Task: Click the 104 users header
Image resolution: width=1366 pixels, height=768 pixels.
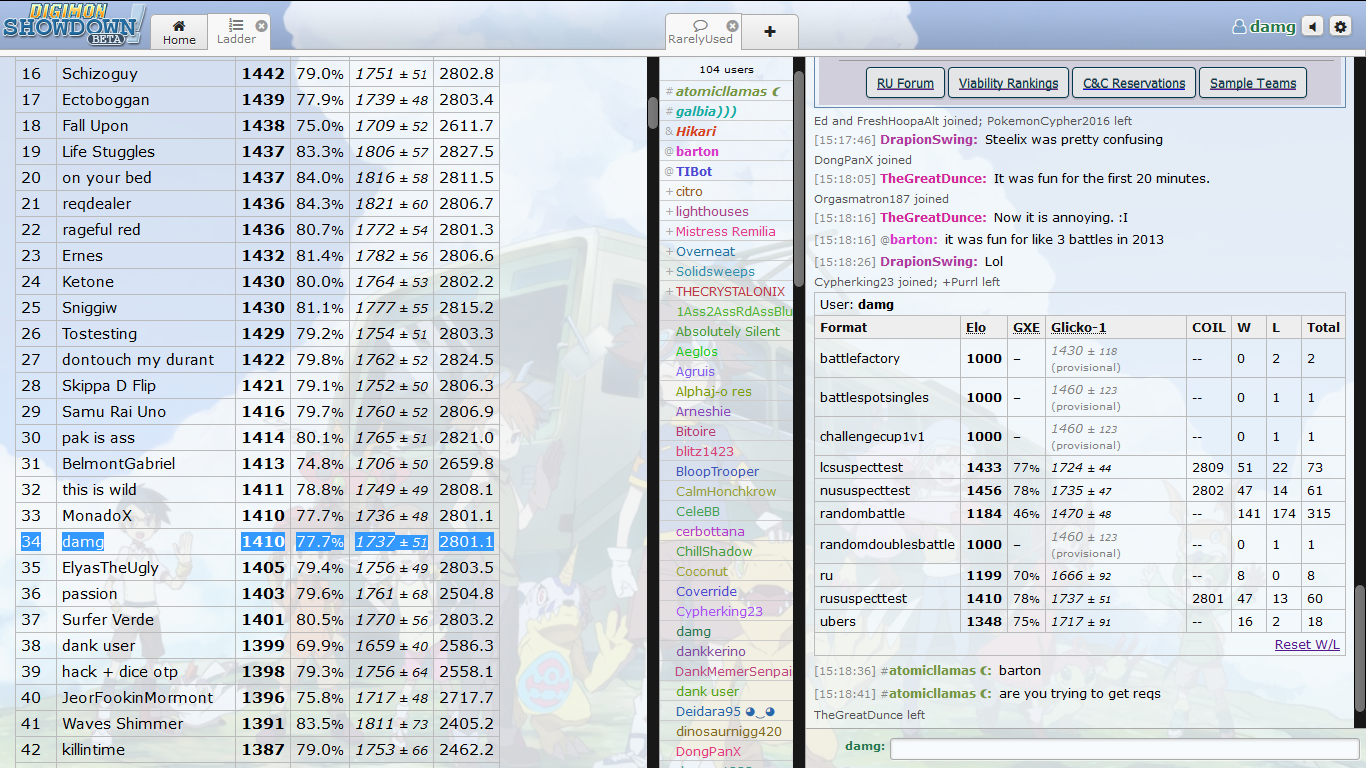Action: click(726, 70)
